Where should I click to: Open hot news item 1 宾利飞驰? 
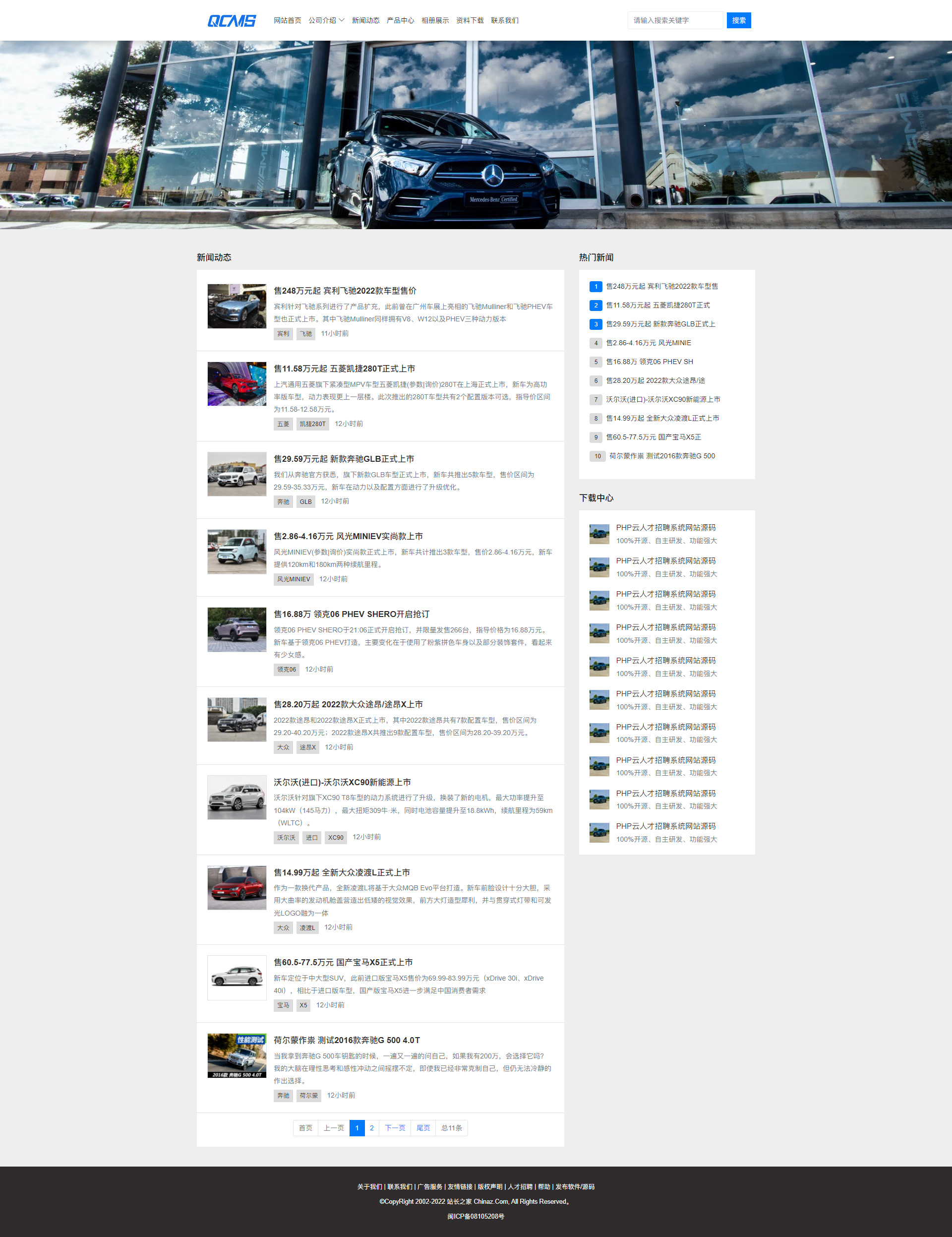click(661, 286)
